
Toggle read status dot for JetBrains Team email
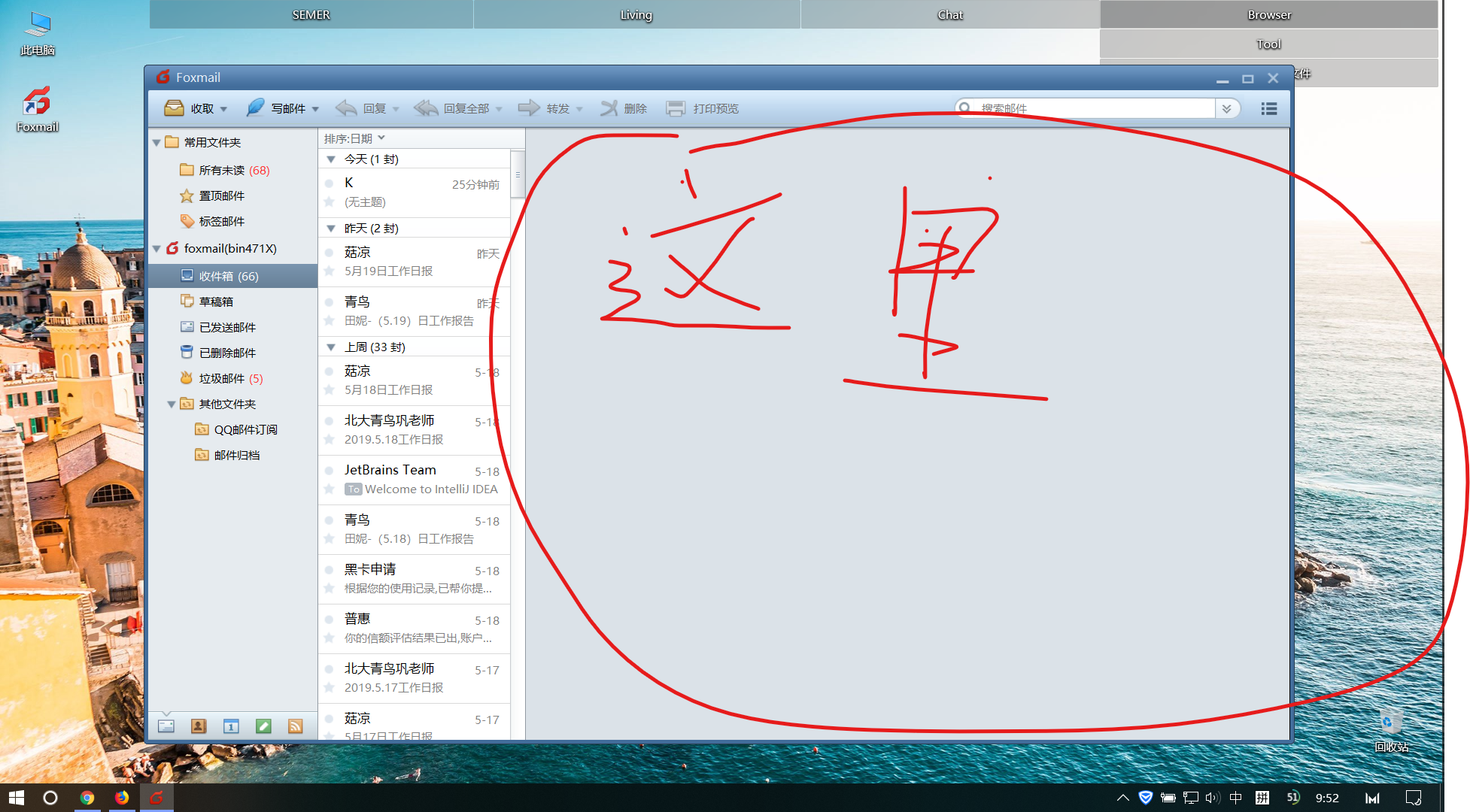pyautogui.click(x=329, y=471)
